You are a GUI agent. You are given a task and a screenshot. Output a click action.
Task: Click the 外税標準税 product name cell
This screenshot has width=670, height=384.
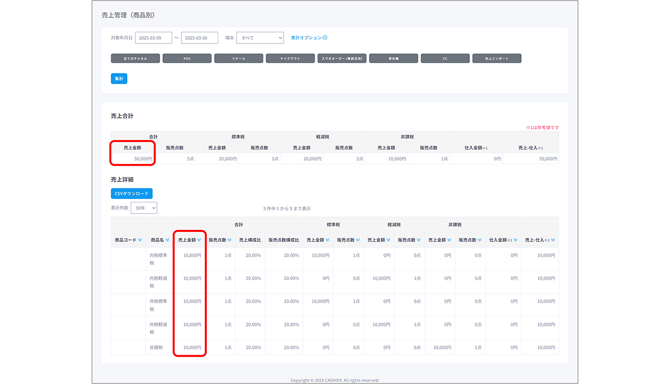click(x=159, y=305)
